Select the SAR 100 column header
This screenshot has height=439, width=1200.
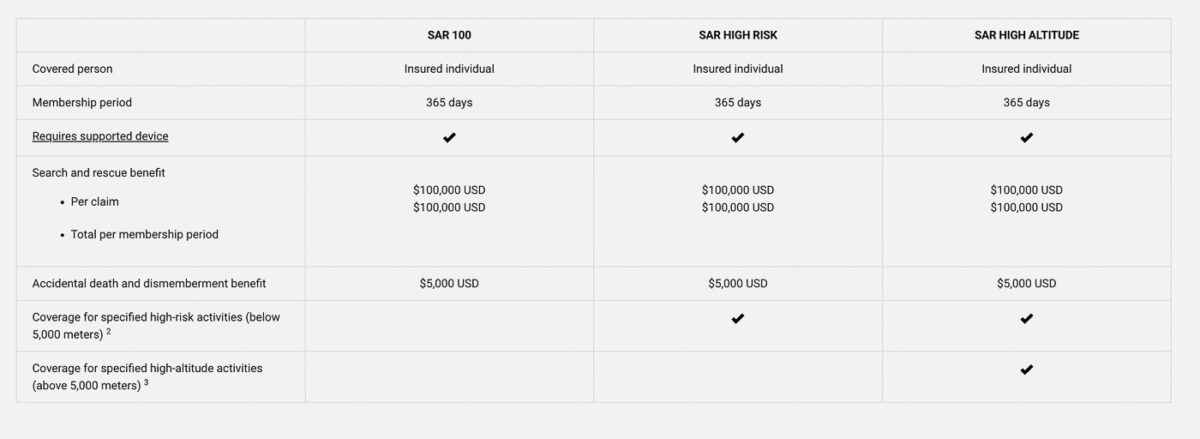click(449, 35)
